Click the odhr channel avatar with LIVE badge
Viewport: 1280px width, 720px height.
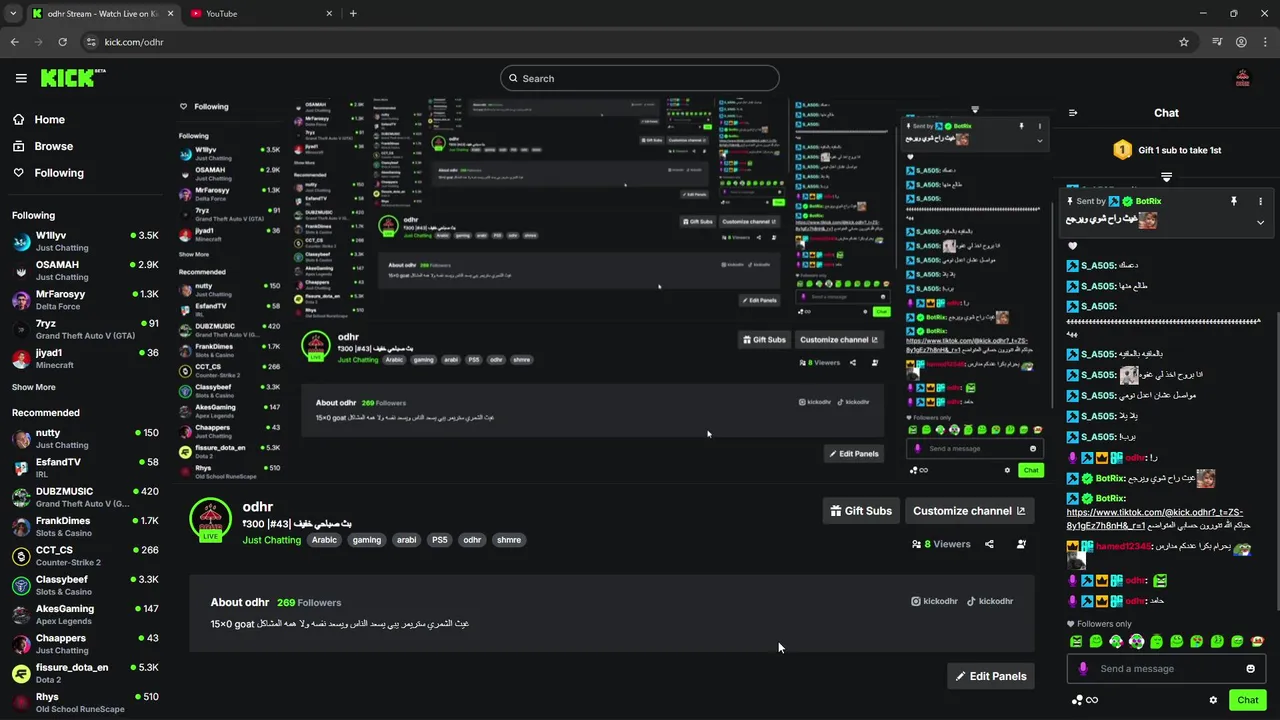tap(210, 519)
